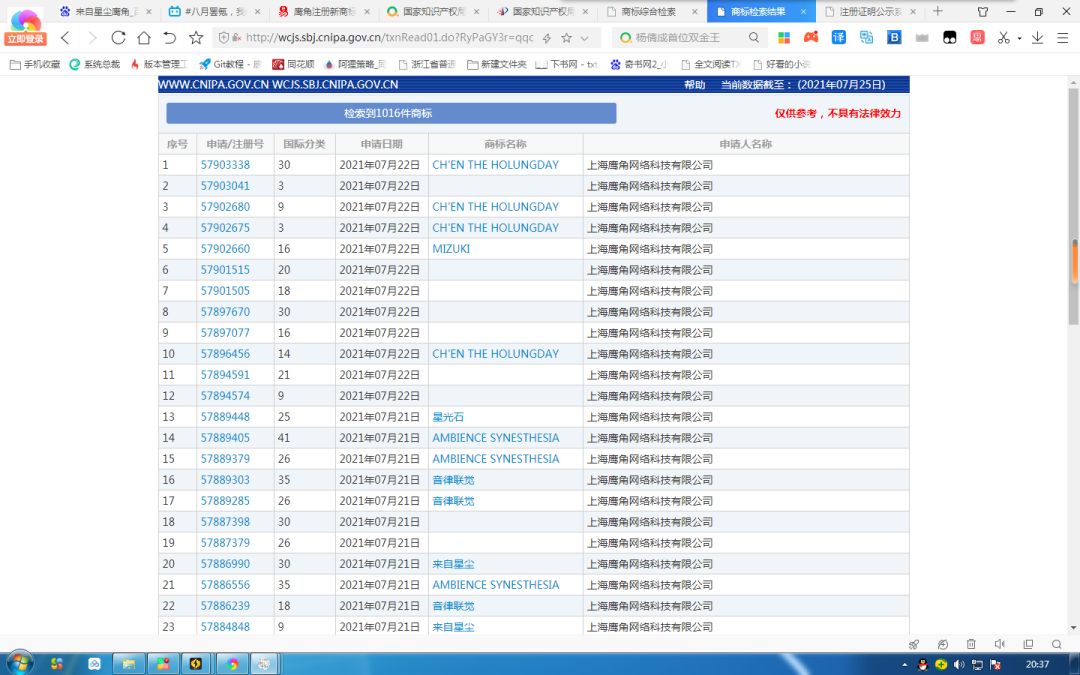This screenshot has width=1080, height=675.
Task: Go back using the browser back arrow
Action: coord(65,38)
